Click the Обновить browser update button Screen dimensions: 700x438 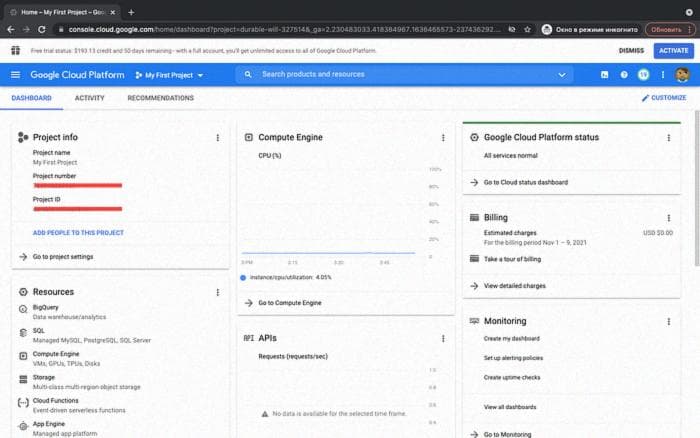pos(670,29)
